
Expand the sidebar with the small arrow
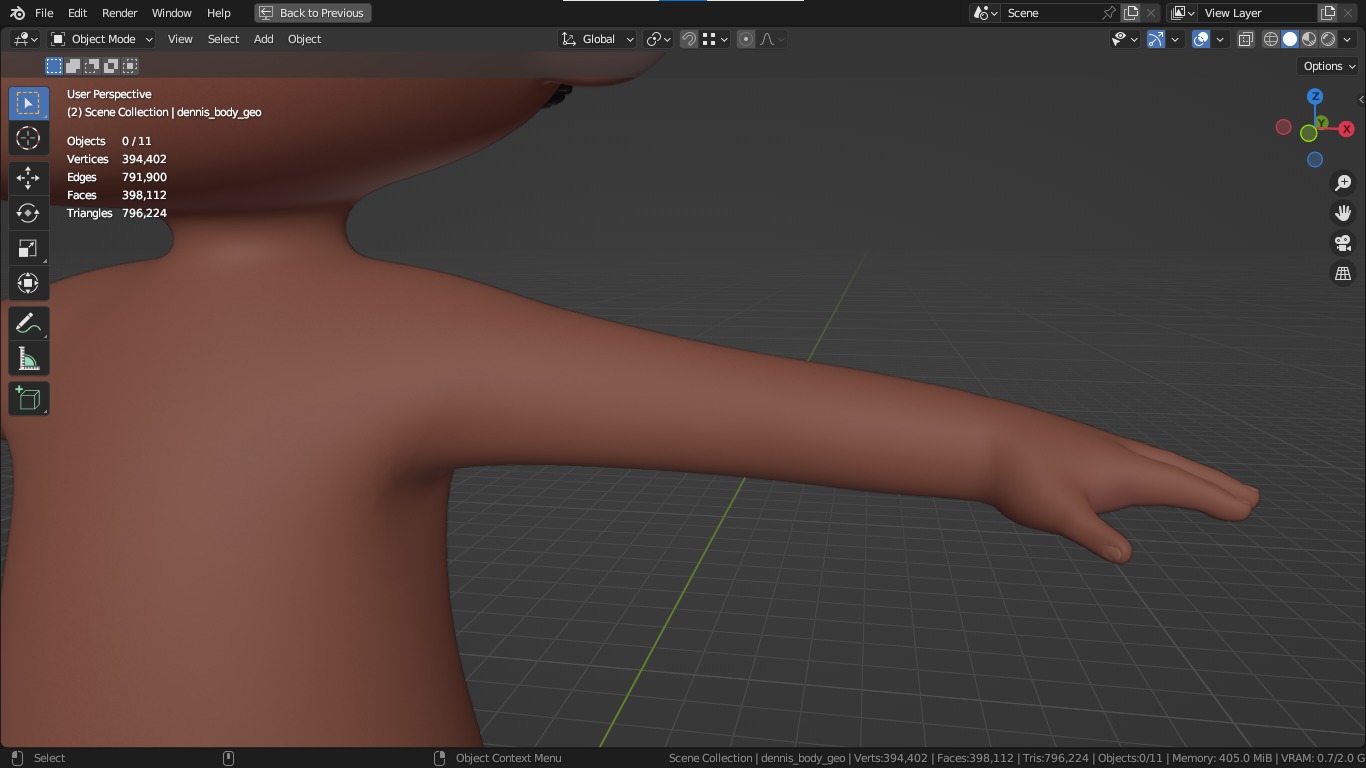pyautogui.click(x=1361, y=99)
